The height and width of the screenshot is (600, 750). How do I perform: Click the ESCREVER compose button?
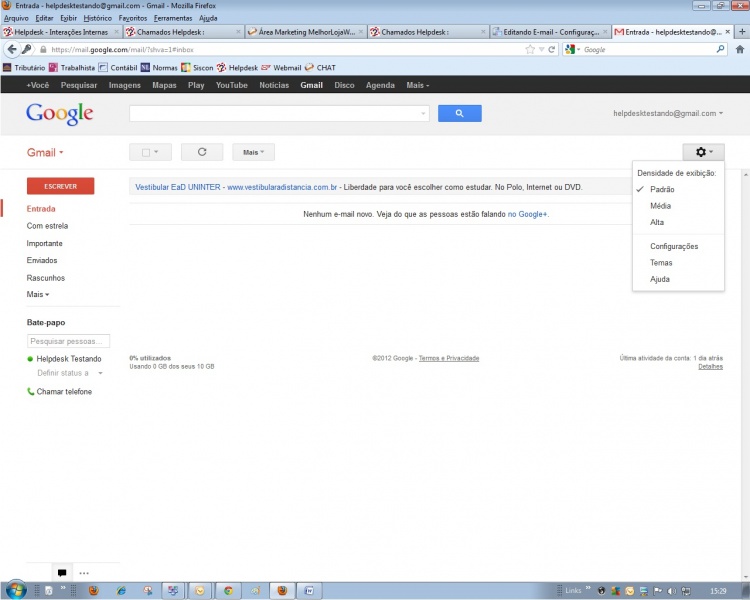[x=60, y=186]
